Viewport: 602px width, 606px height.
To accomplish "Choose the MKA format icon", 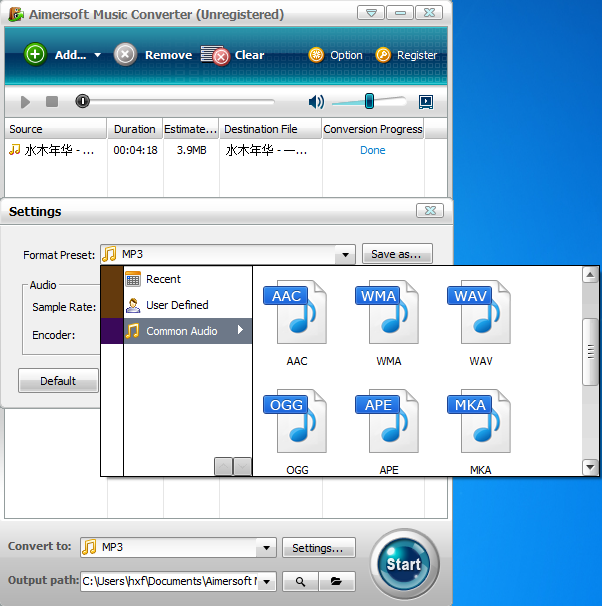I will (480, 421).
